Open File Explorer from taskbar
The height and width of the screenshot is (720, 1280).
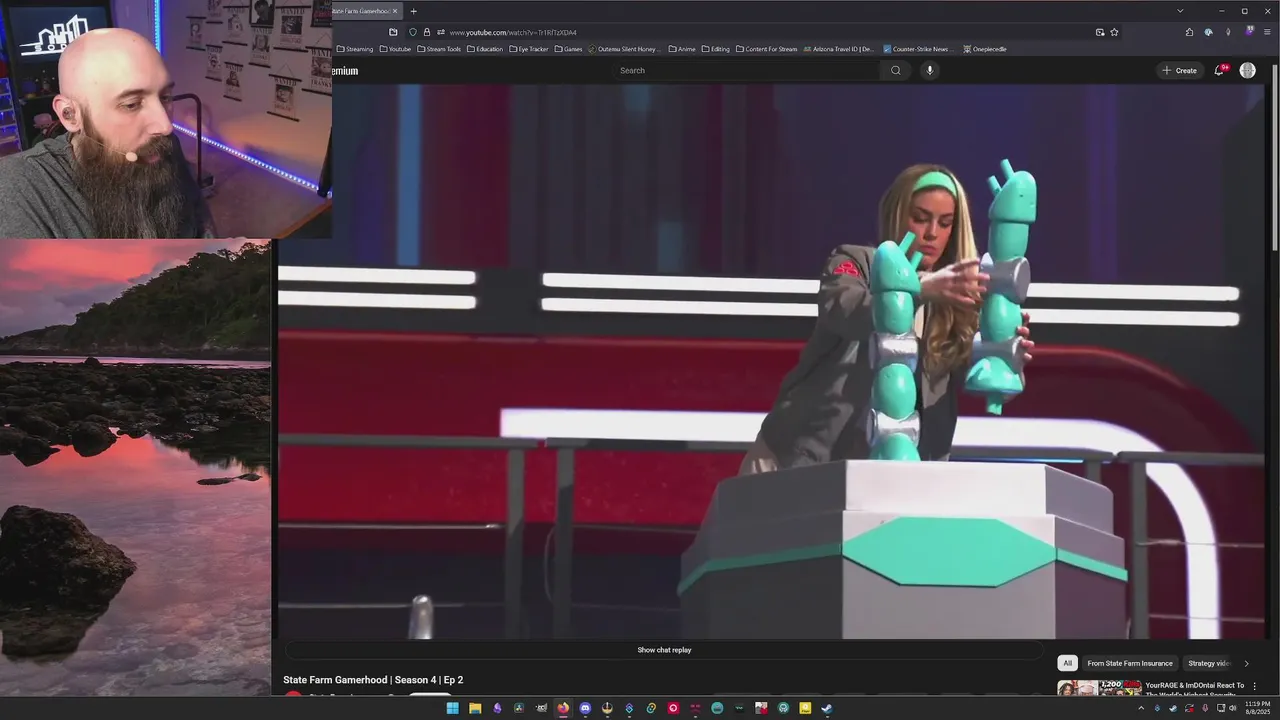point(475,708)
